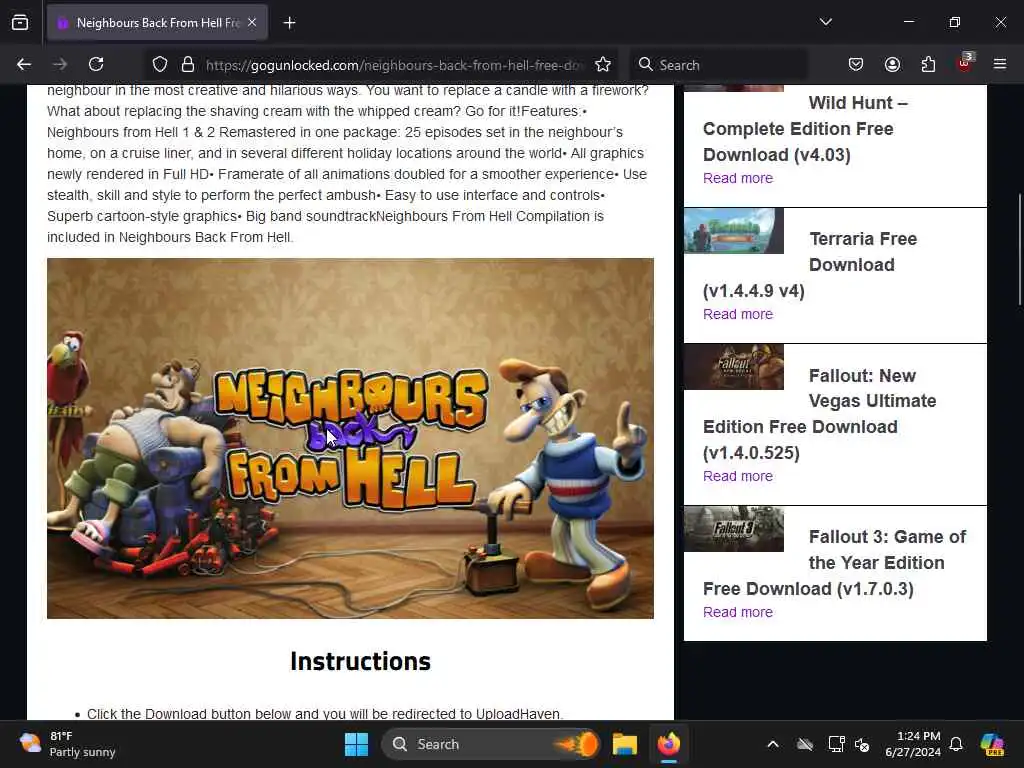
Task: Click Read more under Terraria
Action: pyautogui.click(x=737, y=314)
